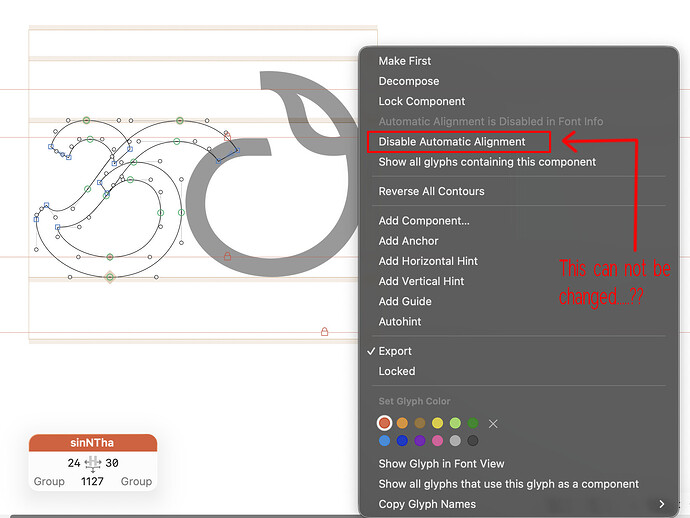This screenshot has width=690, height=518.
Task: Click lock icon at component baseline
Action: pos(227,256)
